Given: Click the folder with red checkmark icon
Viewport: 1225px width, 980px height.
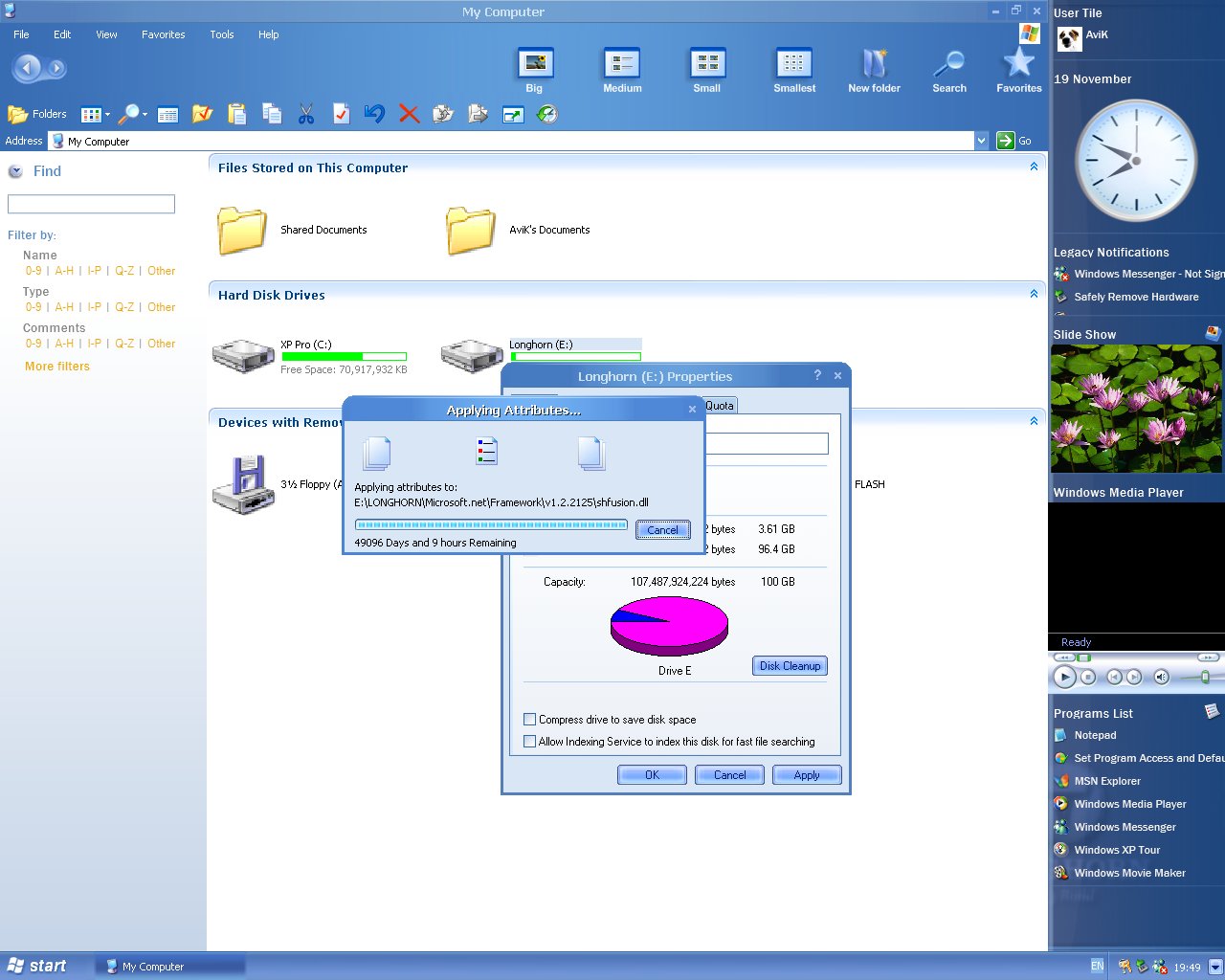Looking at the screenshot, I should 202,114.
